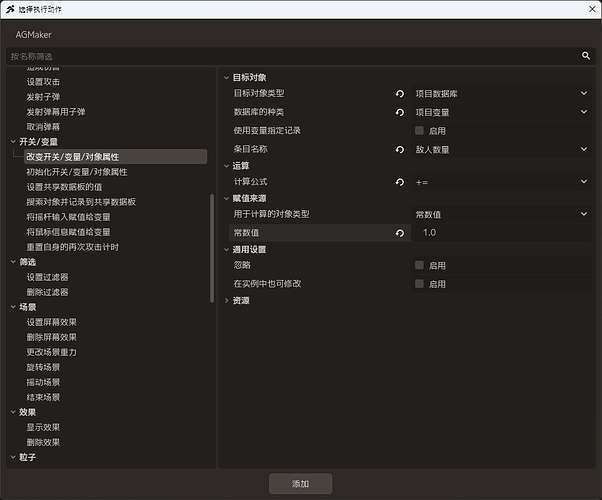Enable 在实例中也可修改 checkbox
The height and width of the screenshot is (500, 602).
click(419, 284)
